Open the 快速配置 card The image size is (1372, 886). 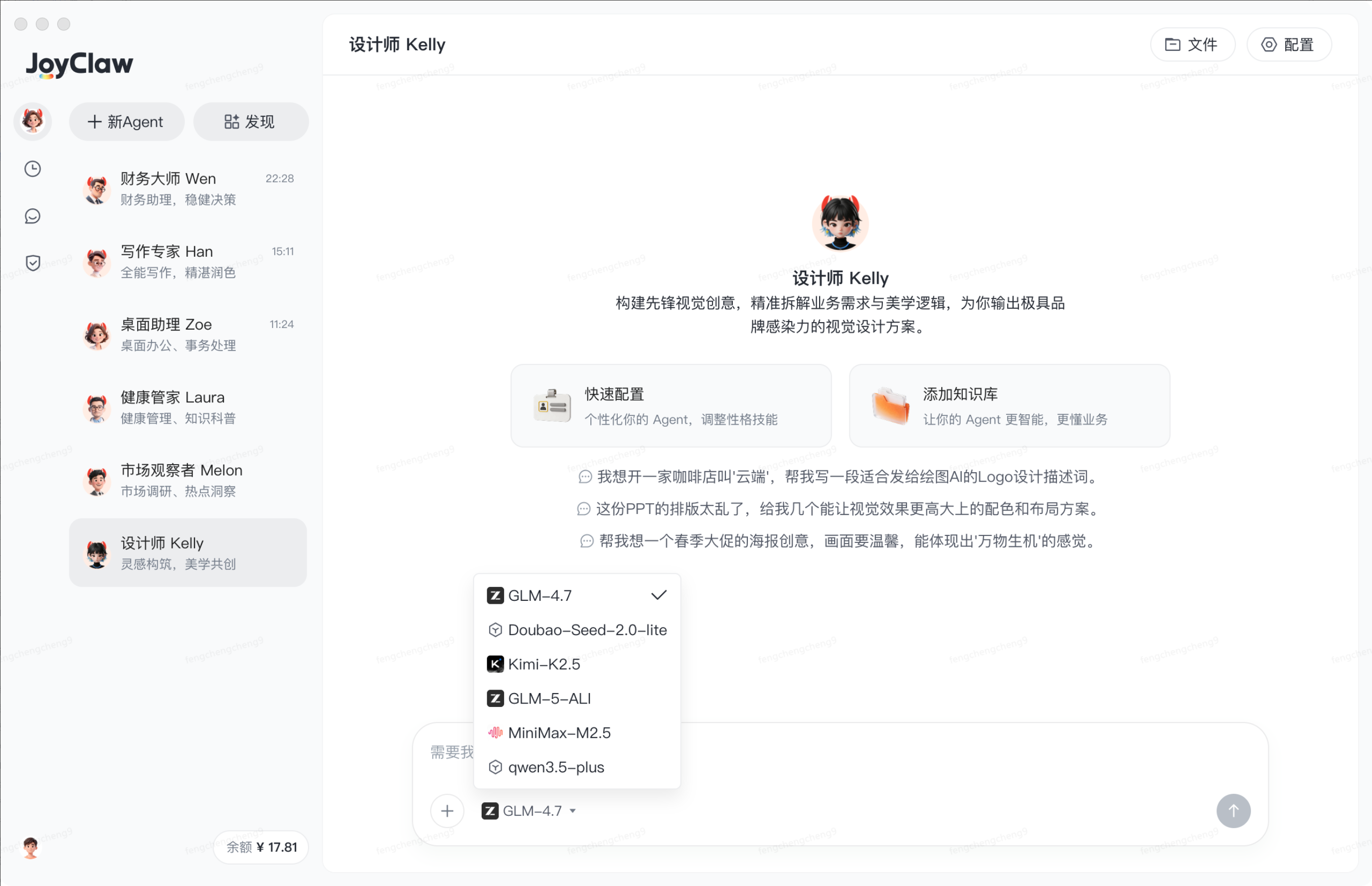pyautogui.click(x=671, y=405)
